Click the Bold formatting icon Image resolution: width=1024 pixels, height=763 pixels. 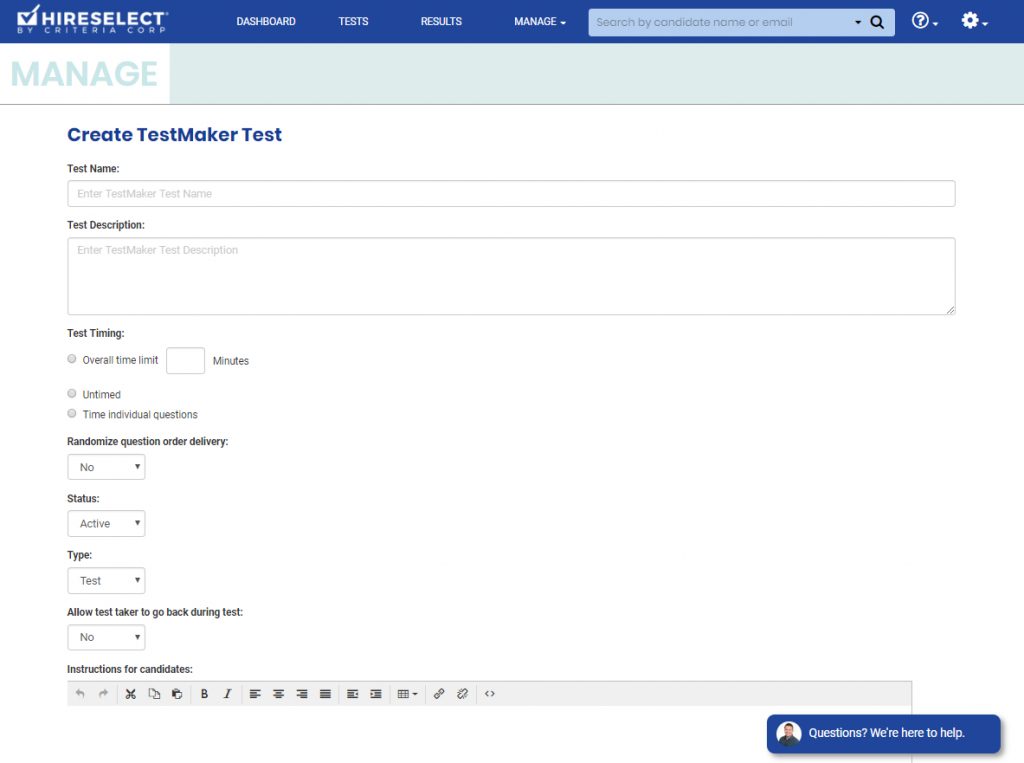coord(204,694)
